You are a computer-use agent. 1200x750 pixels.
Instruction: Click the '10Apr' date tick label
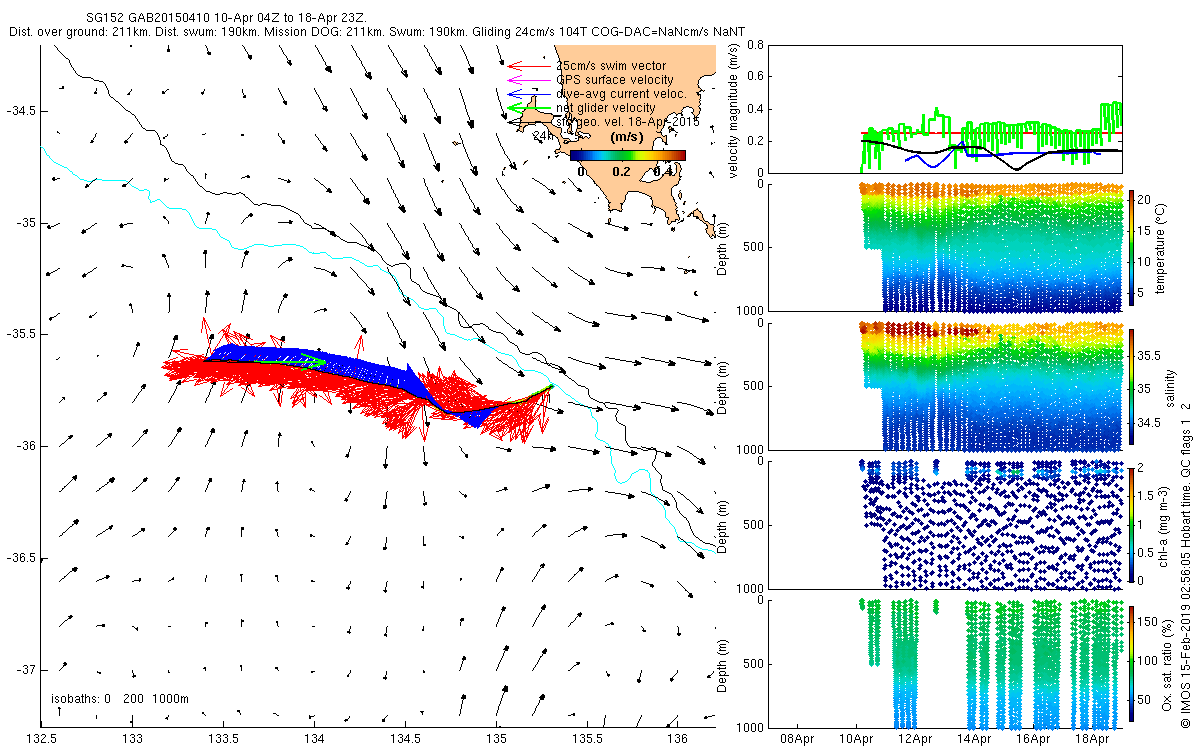[857, 739]
